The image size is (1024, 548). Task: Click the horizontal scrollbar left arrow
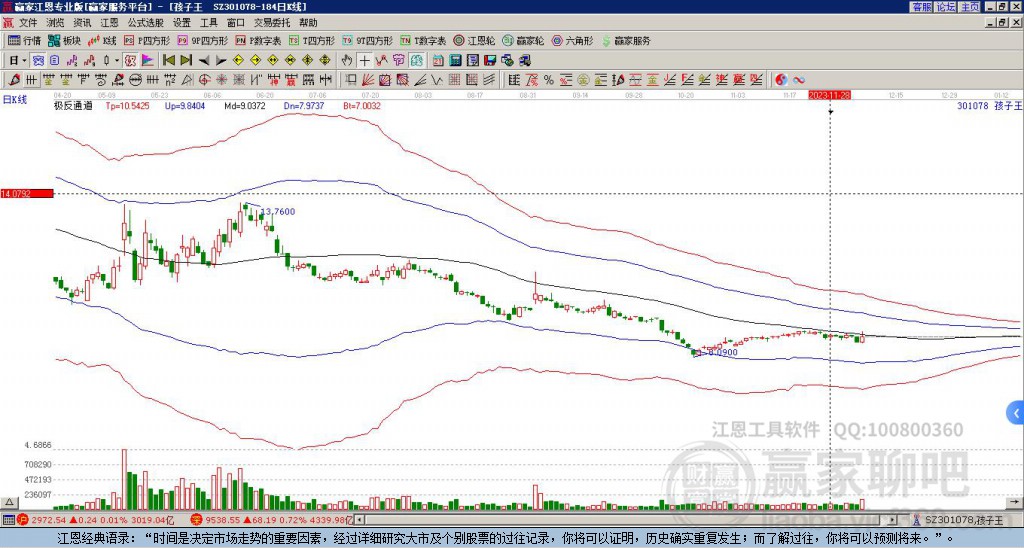click(x=359, y=520)
